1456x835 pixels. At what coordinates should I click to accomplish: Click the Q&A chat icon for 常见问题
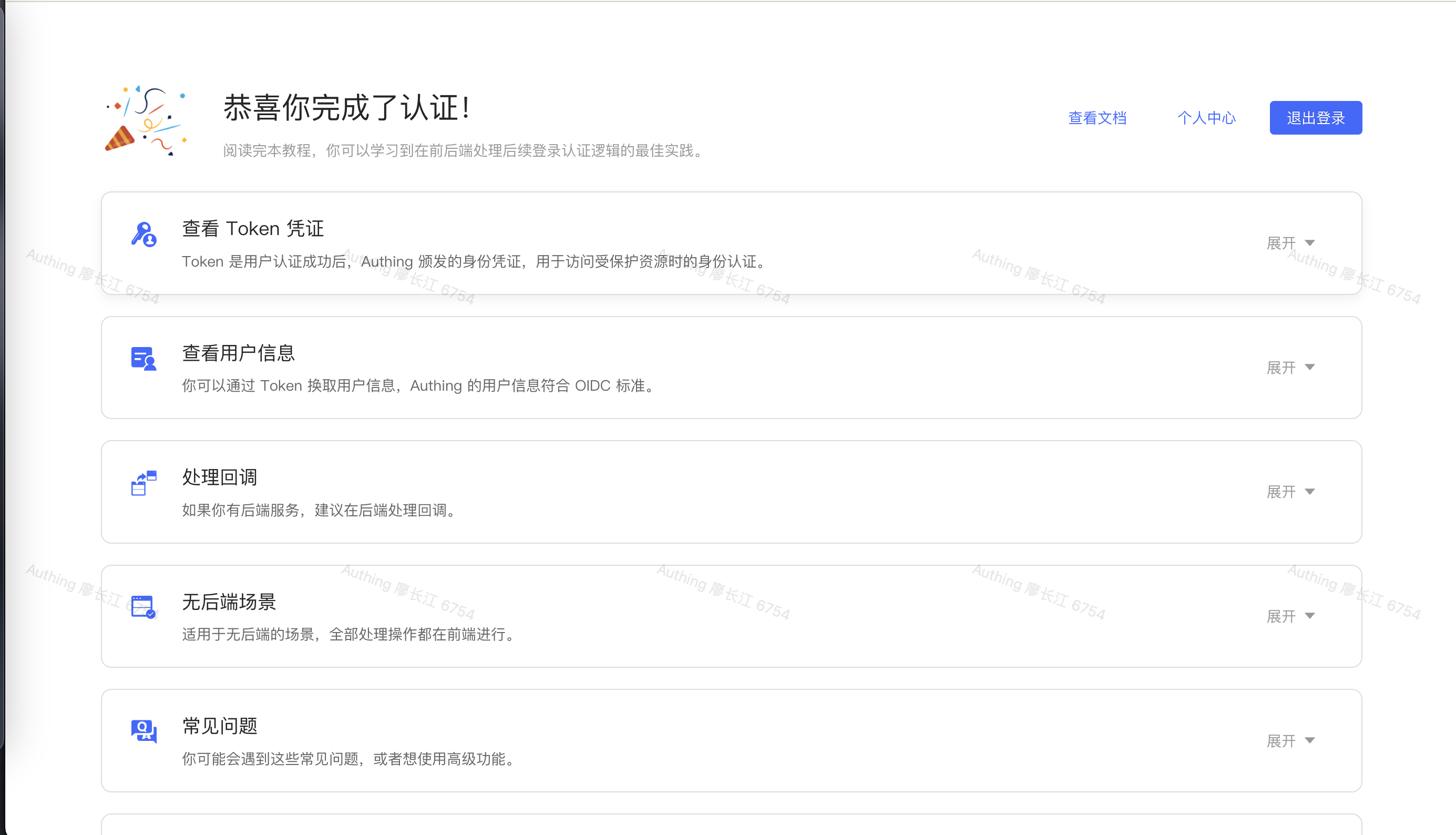tap(143, 731)
